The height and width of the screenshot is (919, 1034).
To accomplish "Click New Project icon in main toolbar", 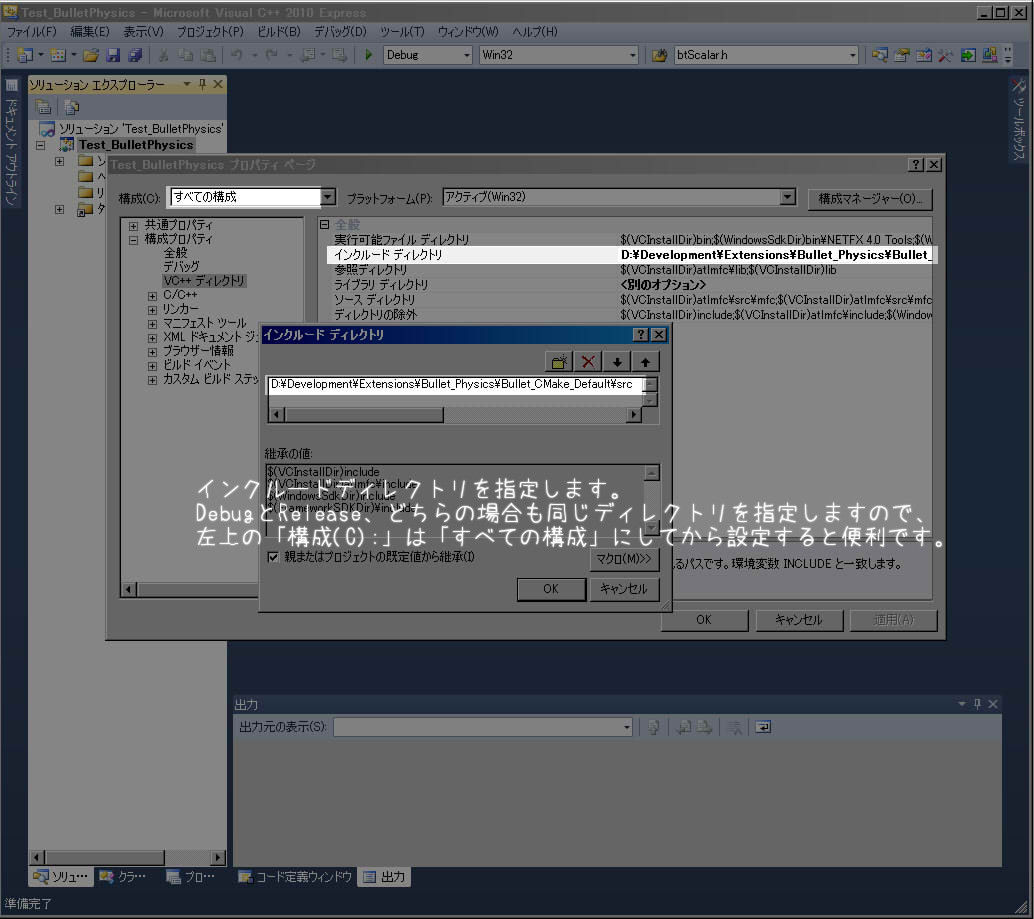I will [x=24, y=55].
